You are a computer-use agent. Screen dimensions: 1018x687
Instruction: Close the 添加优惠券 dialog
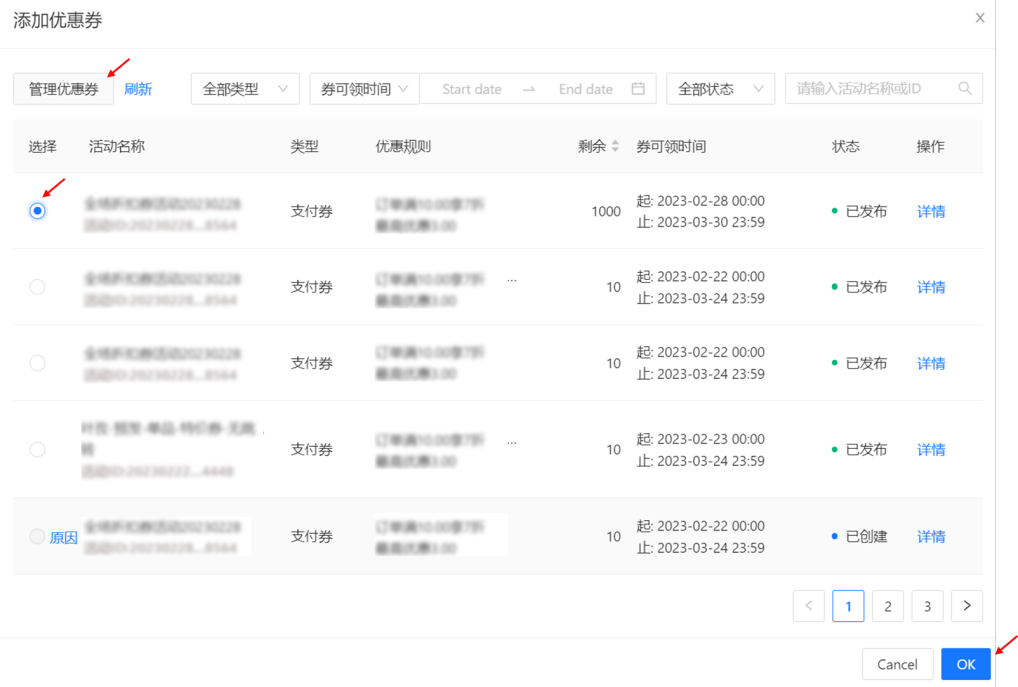pos(980,18)
